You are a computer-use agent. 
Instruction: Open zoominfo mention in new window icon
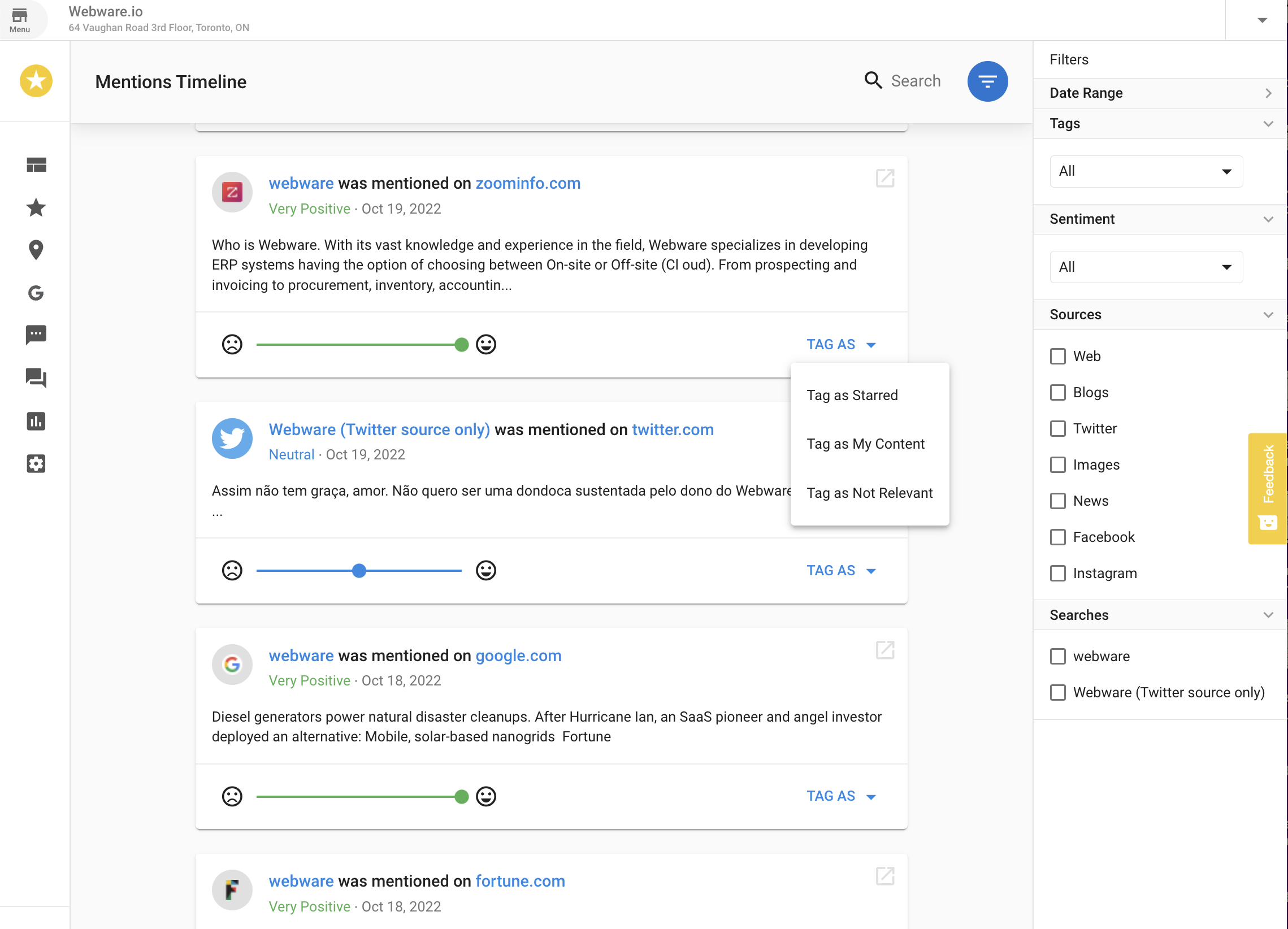click(x=885, y=179)
